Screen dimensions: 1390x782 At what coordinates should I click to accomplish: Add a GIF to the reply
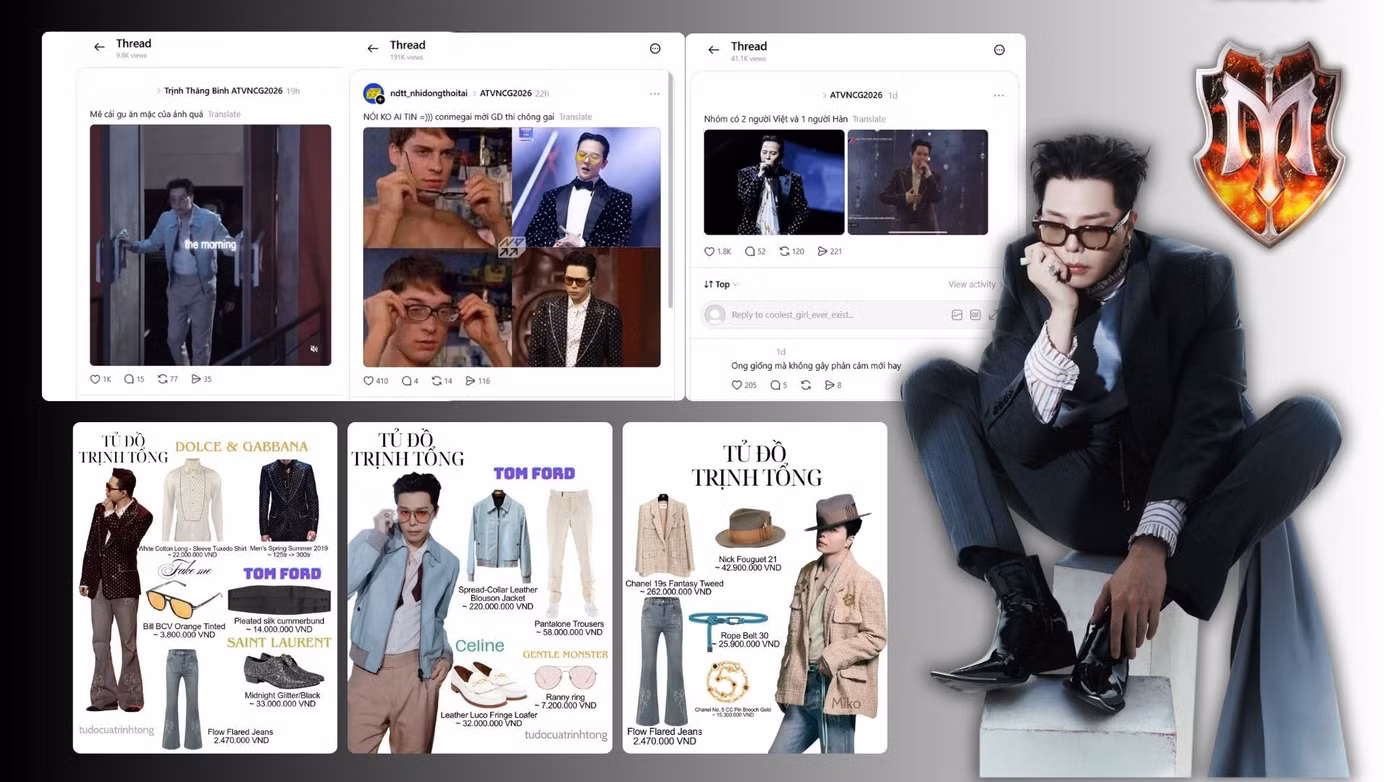[x=975, y=315]
